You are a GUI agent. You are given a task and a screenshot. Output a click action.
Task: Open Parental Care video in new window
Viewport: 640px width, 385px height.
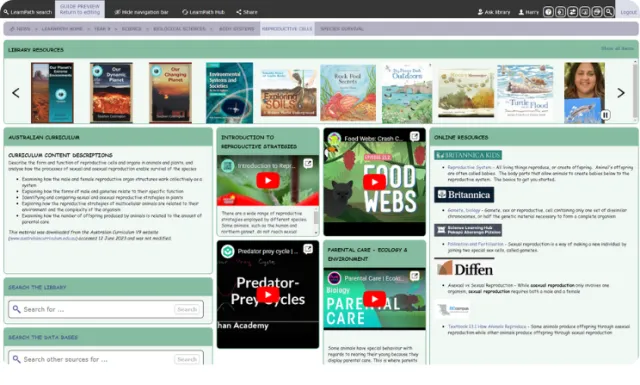tap(414, 276)
